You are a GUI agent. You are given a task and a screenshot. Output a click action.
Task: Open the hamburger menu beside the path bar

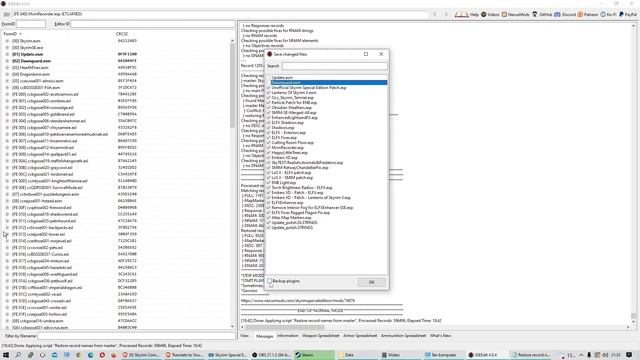click(7, 14)
